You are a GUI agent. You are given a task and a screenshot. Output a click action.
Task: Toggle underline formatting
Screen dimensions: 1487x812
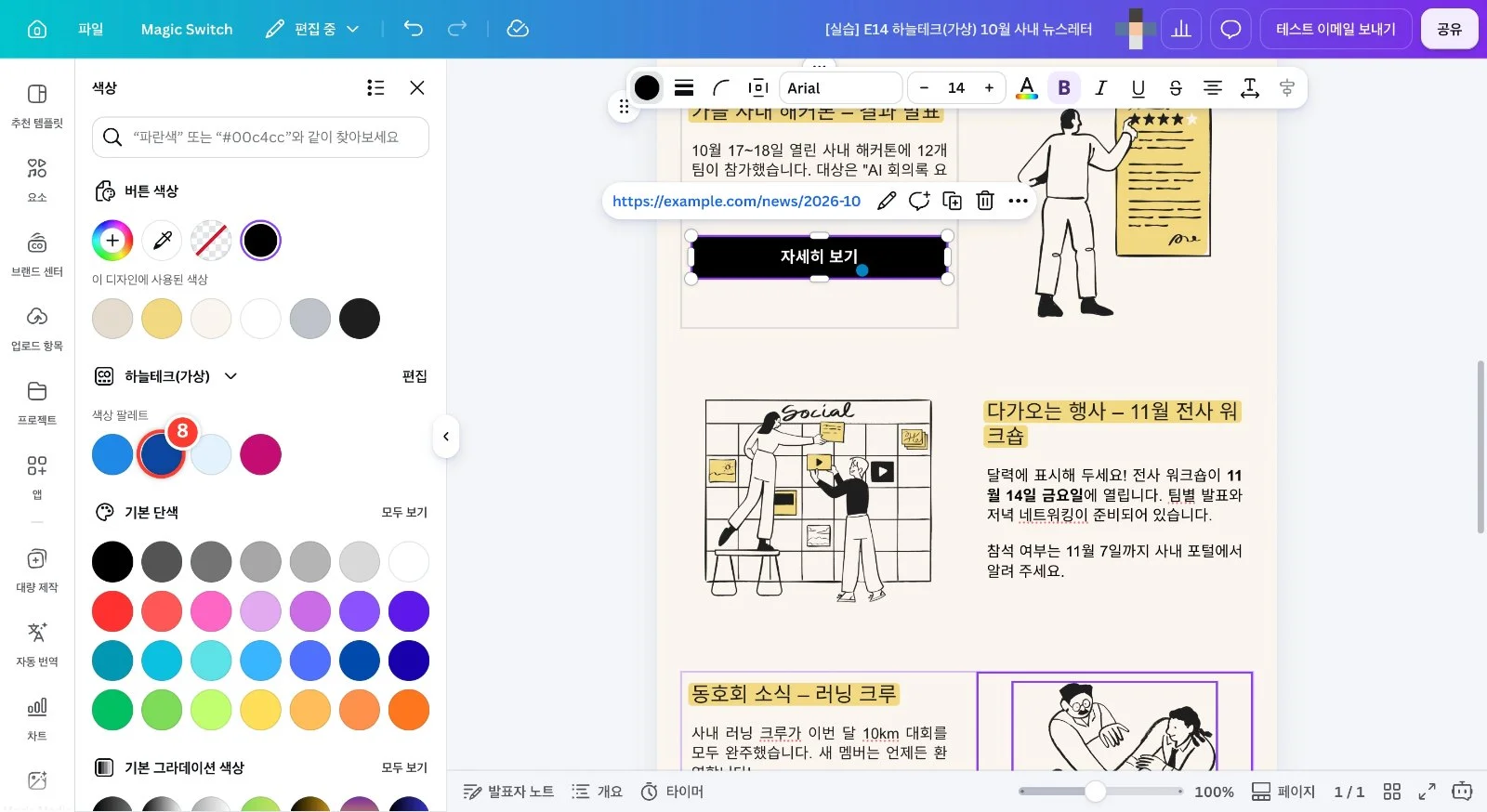1138,88
